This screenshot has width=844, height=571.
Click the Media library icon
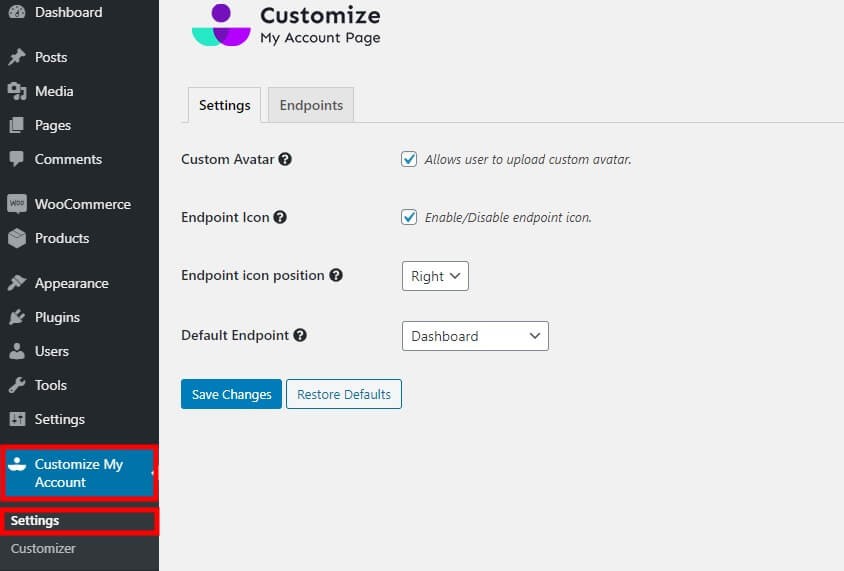pos(17,91)
